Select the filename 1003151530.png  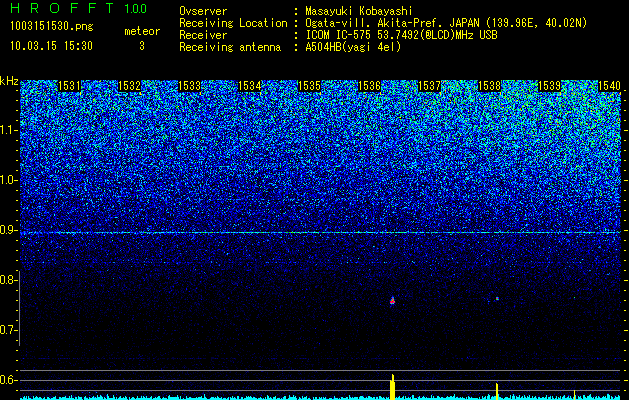coord(52,27)
